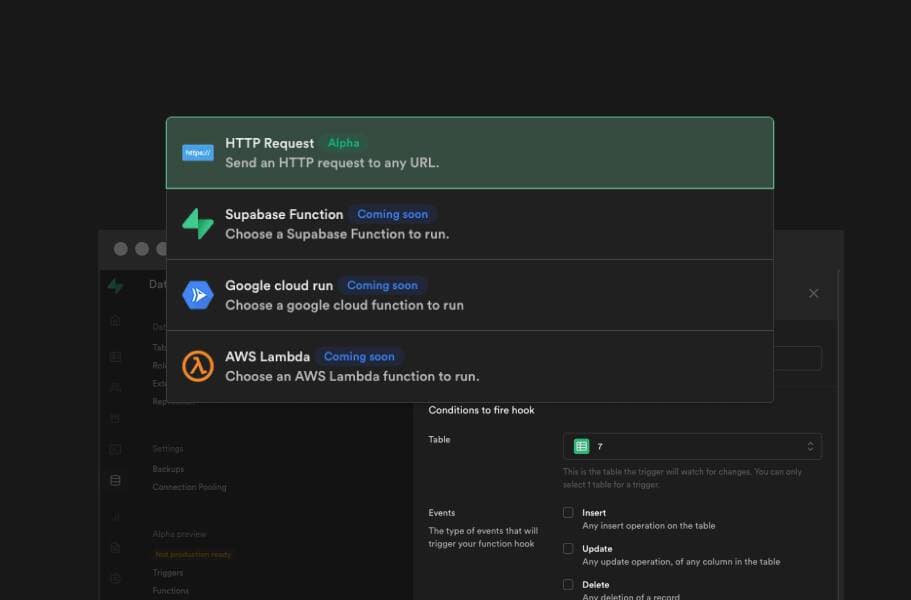This screenshot has width=911, height=600.
Task: Select the HTTP Request icon
Action: coord(196,152)
